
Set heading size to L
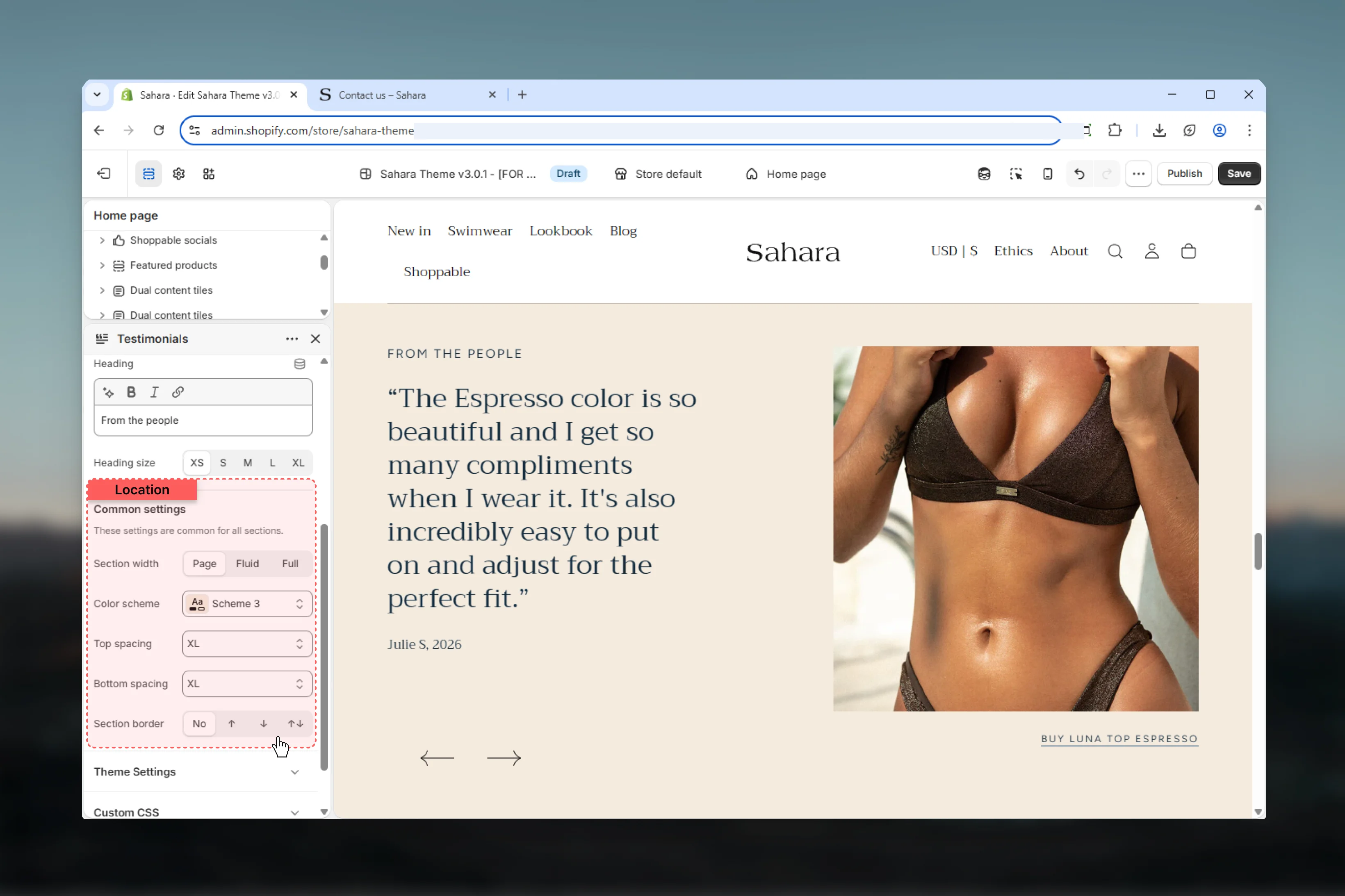[x=273, y=463]
